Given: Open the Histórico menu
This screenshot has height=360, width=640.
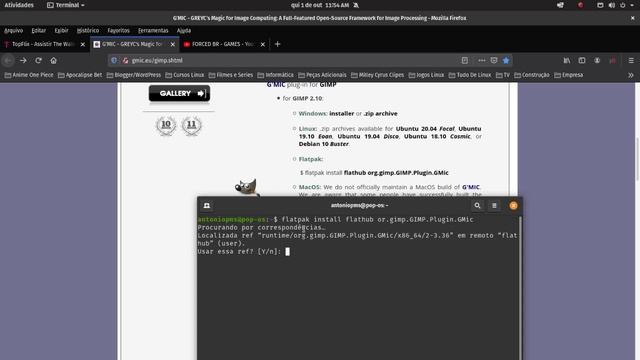Looking at the screenshot, I should tap(88, 31).
